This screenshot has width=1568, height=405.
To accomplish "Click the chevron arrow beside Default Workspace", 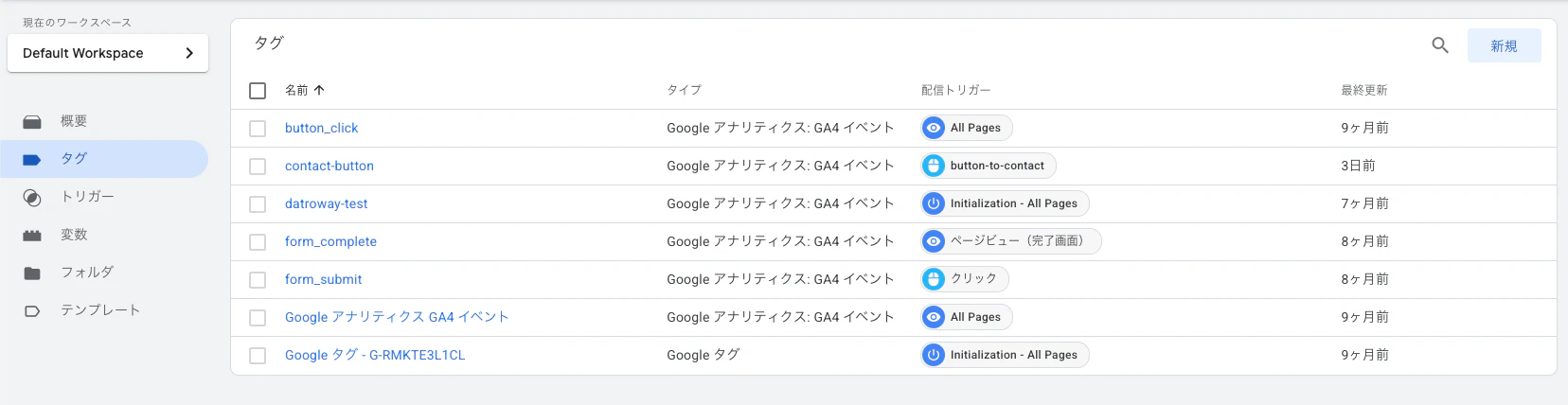I will pos(189,53).
